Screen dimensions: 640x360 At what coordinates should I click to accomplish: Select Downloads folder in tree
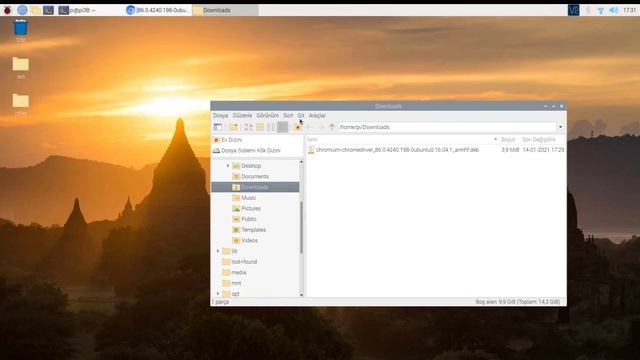[254, 187]
